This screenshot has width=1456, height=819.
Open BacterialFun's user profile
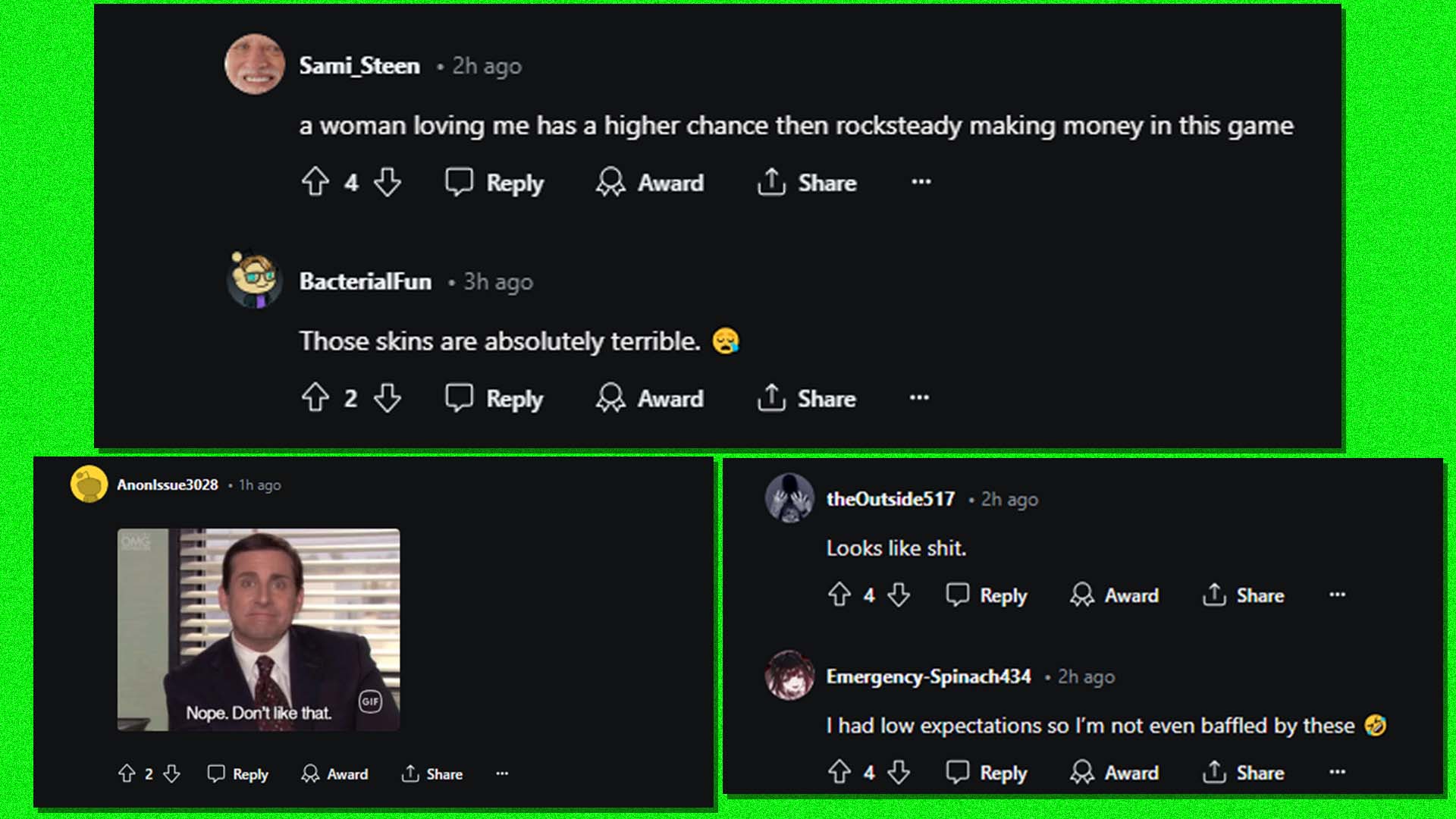pos(365,281)
